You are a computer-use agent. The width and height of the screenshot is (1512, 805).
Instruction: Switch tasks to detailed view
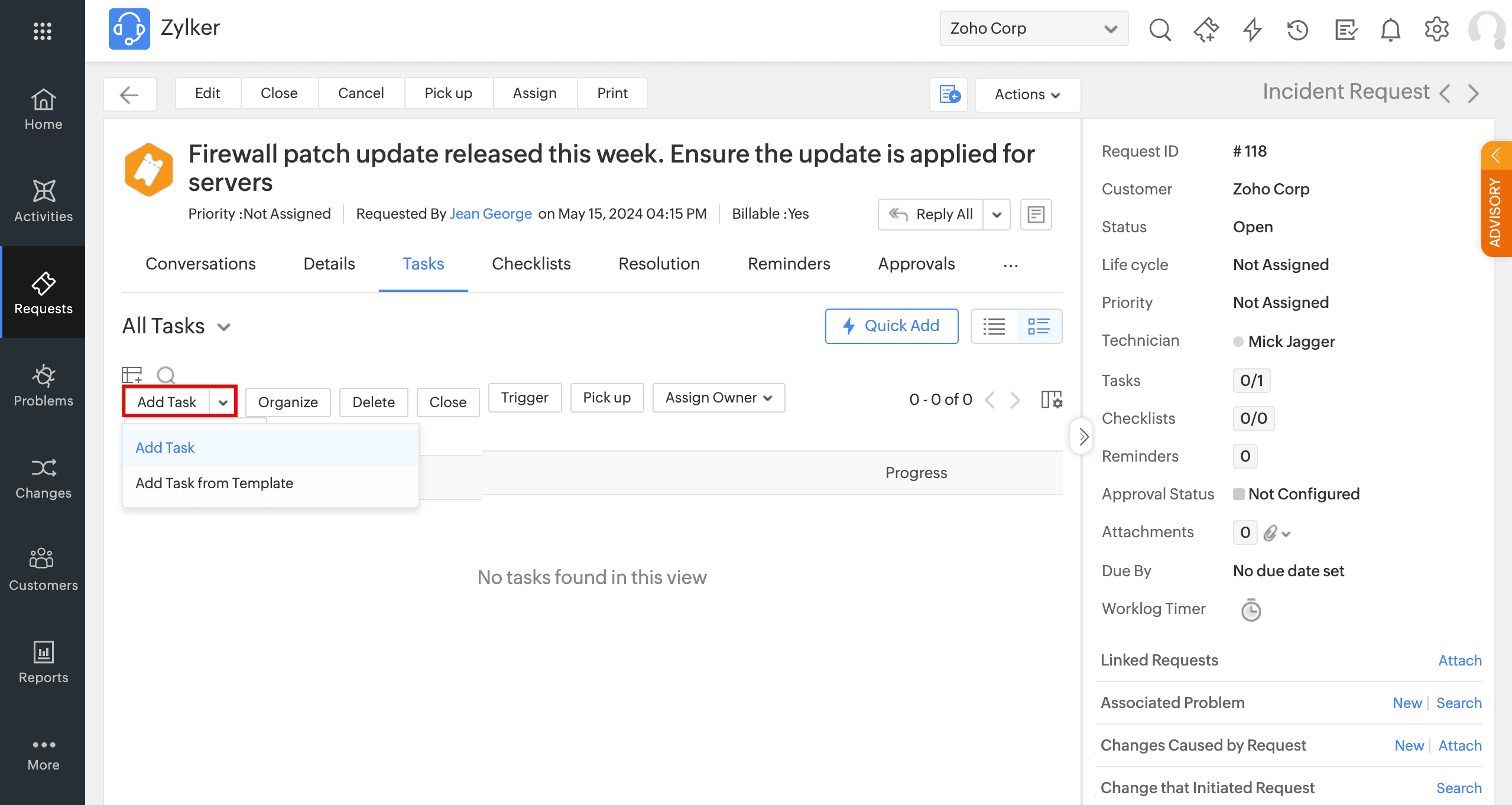coord(1039,326)
